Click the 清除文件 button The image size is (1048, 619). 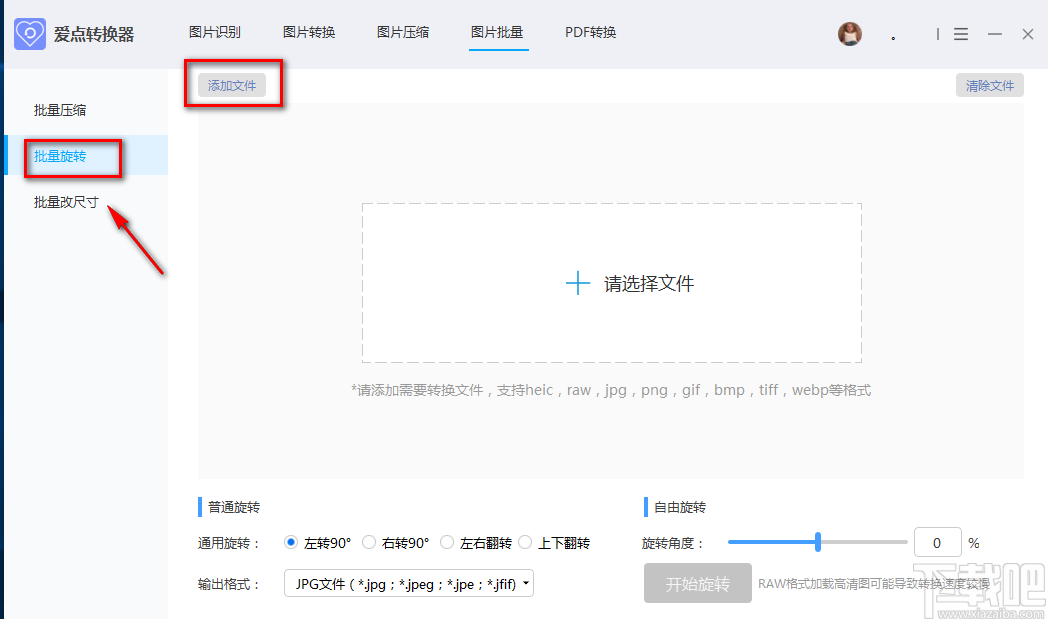pyautogui.click(x=990, y=86)
